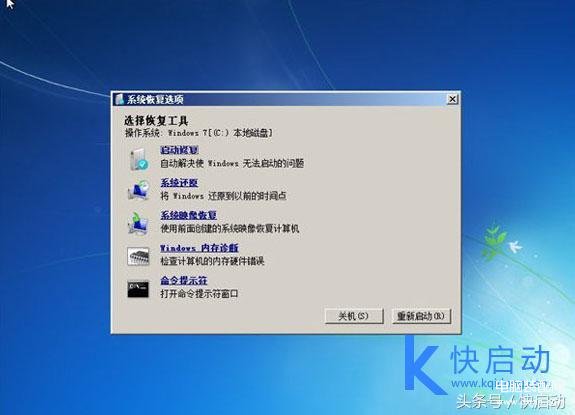
Task: Close the 系统恢复选项 dialog
Action: [453, 99]
